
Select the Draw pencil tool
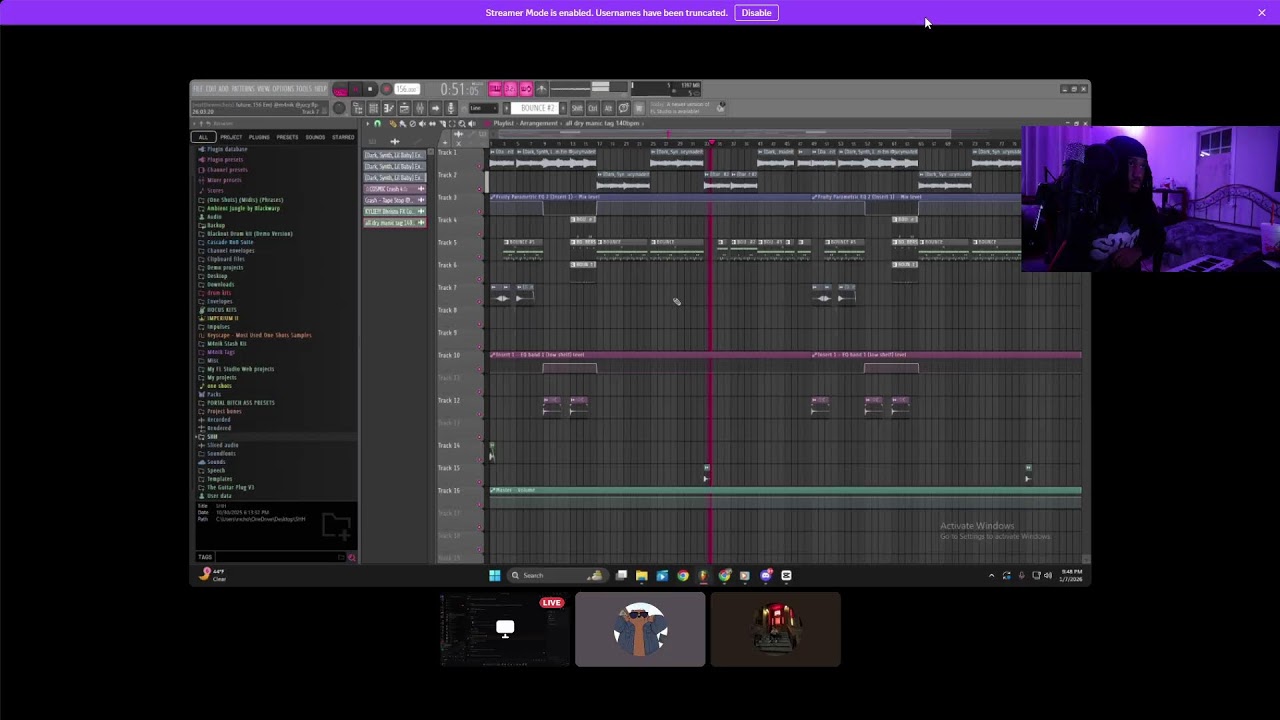[392, 123]
